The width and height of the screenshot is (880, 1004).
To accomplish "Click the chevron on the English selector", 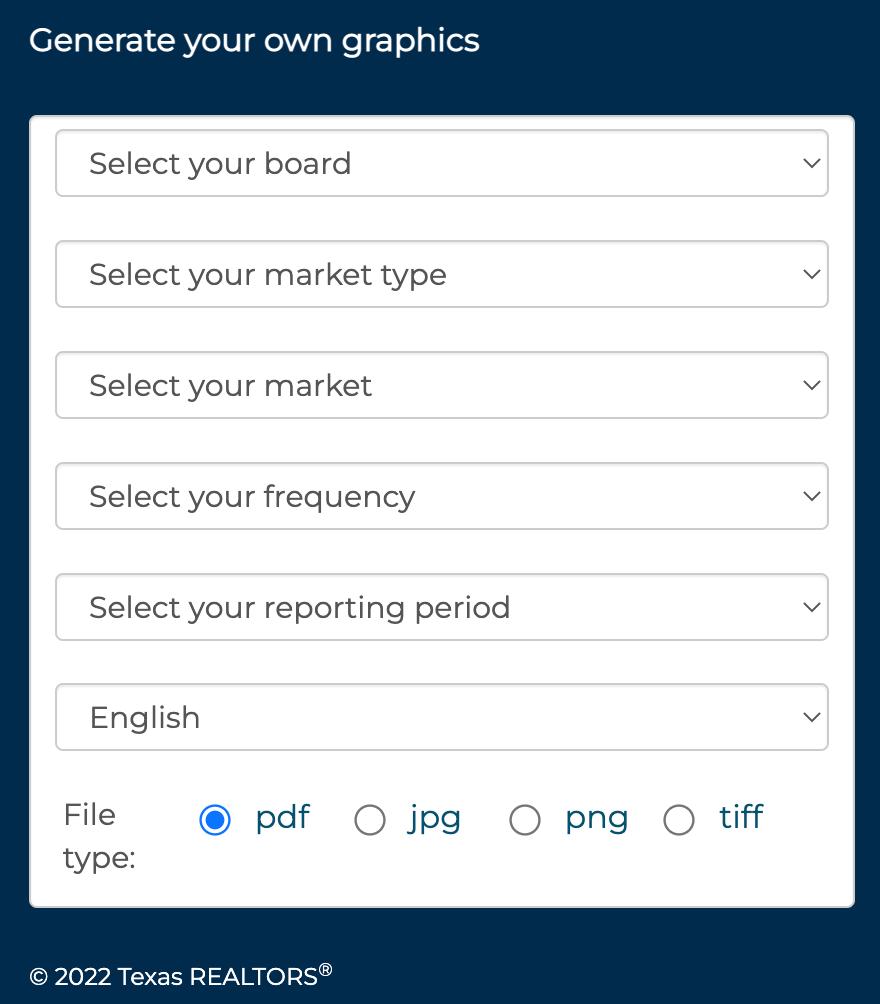I will [x=811, y=717].
